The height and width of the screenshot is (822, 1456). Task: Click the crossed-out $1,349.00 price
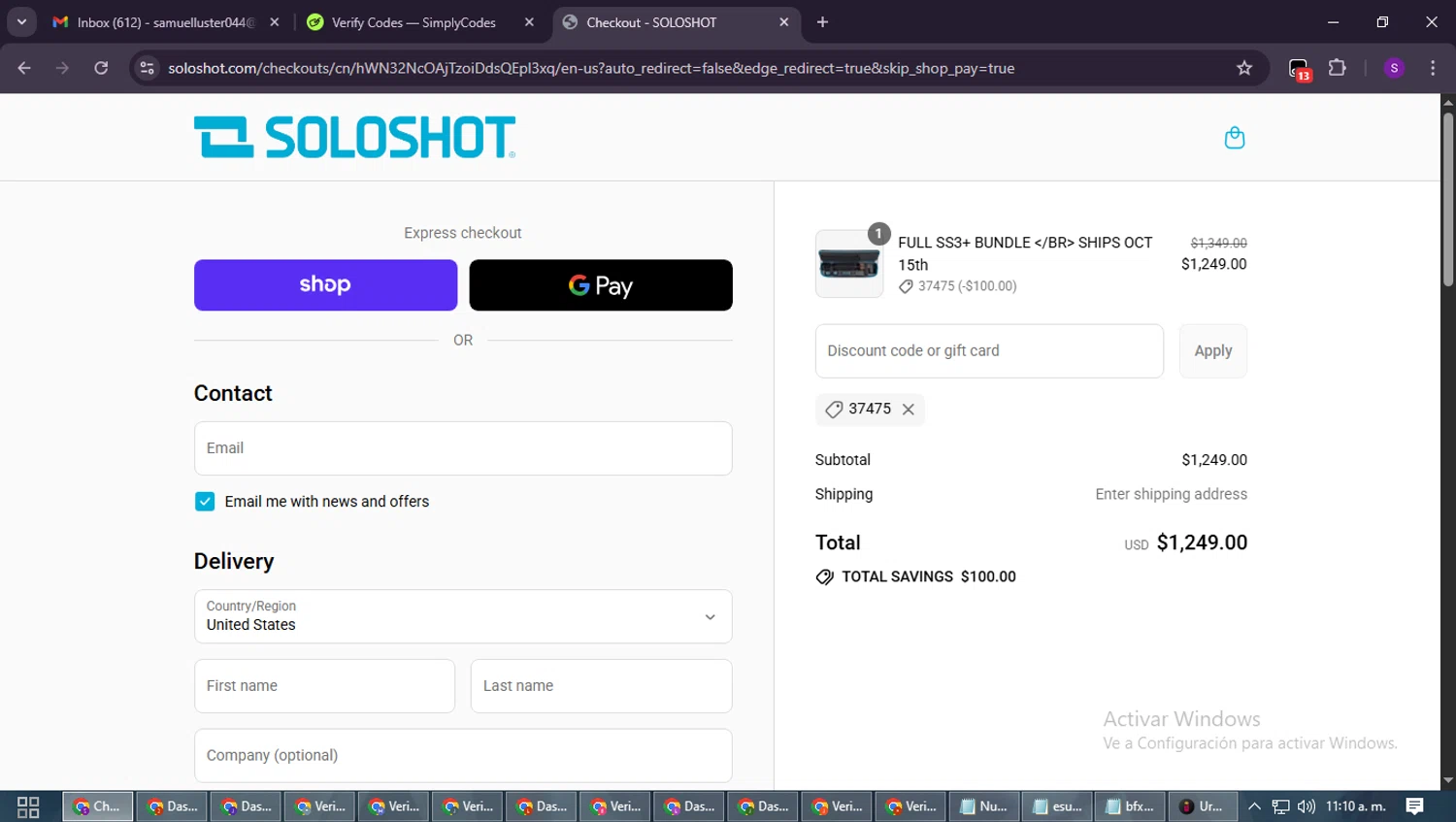(x=1218, y=243)
